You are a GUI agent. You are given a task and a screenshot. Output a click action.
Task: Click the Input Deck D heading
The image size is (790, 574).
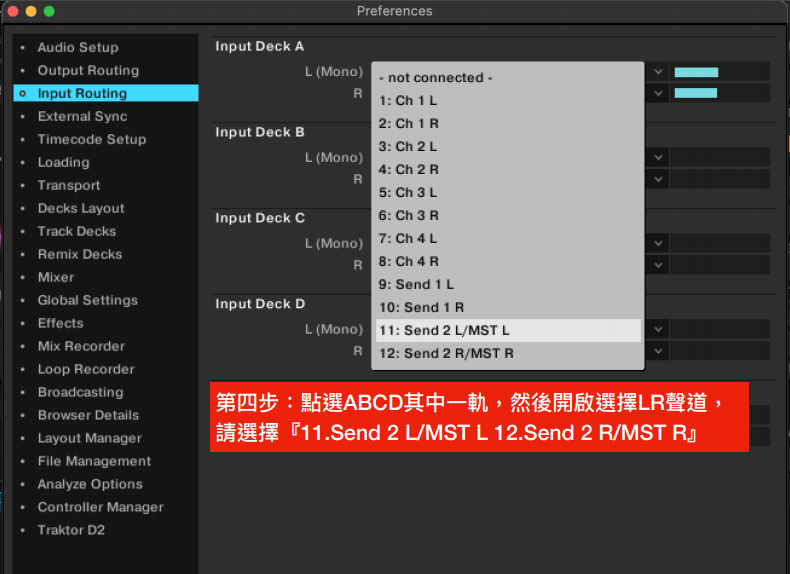(x=260, y=304)
